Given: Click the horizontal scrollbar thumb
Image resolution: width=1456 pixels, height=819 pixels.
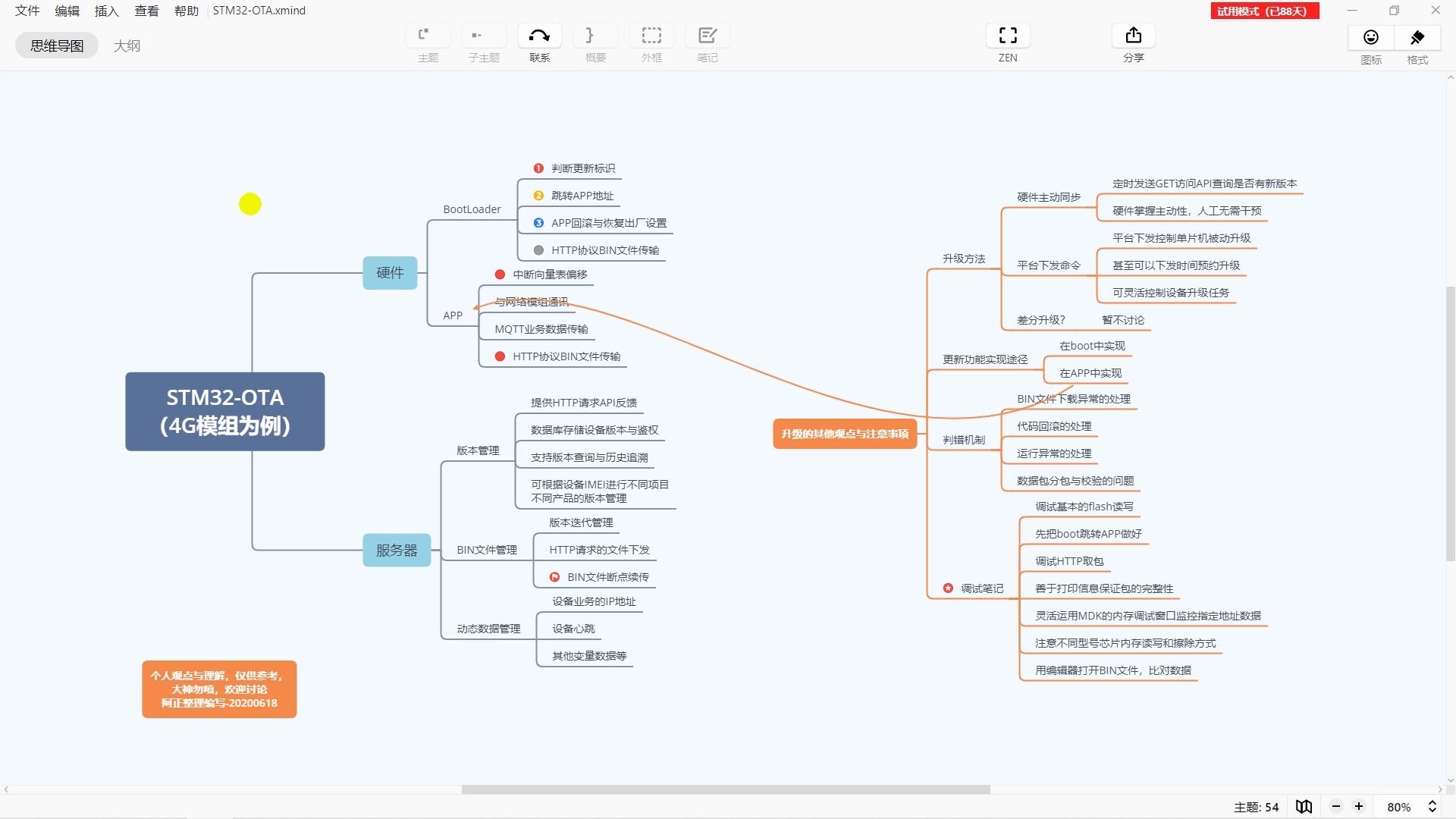Looking at the screenshot, I should point(726,789).
